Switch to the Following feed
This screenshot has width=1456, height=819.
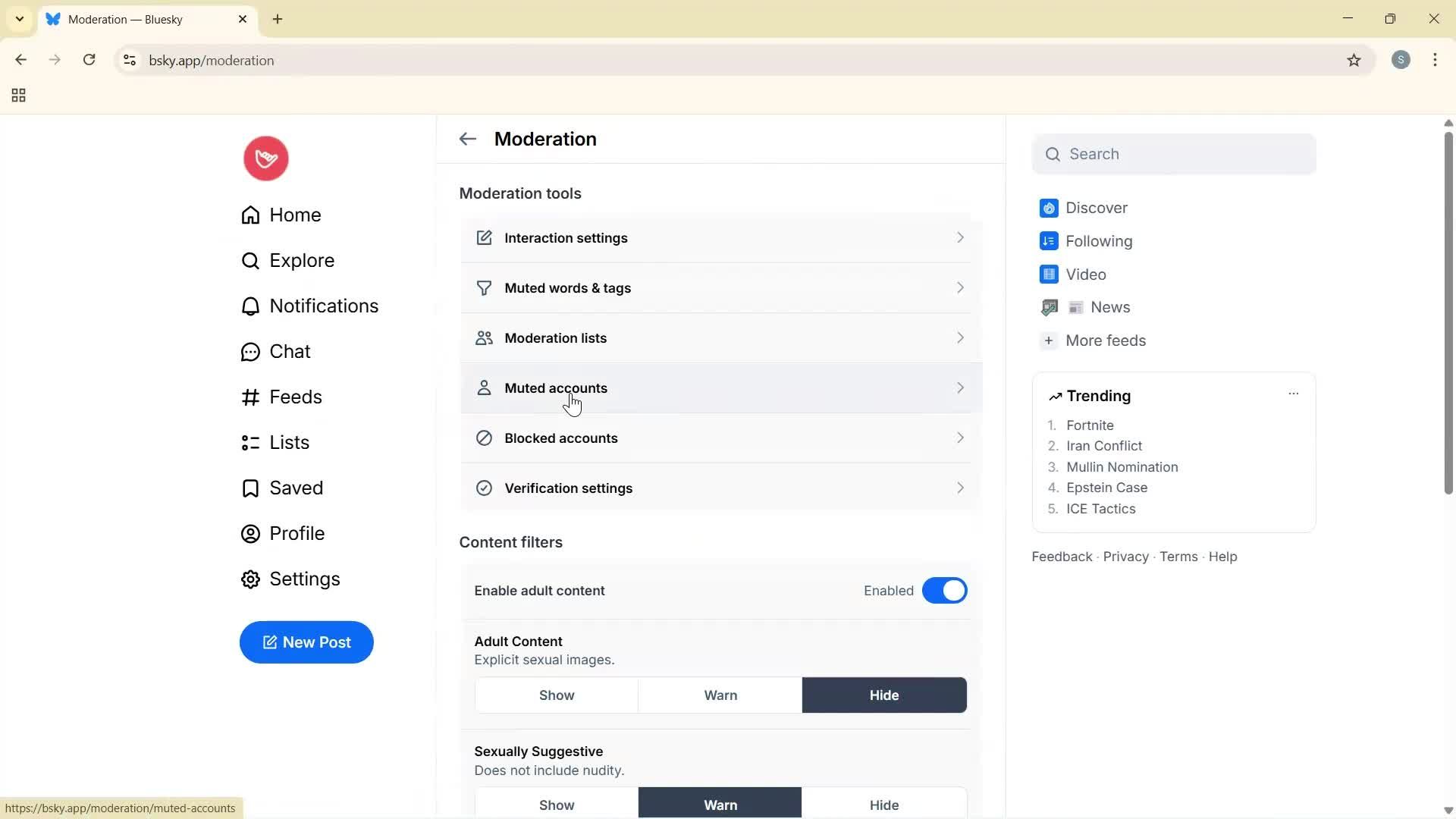pos(1098,240)
